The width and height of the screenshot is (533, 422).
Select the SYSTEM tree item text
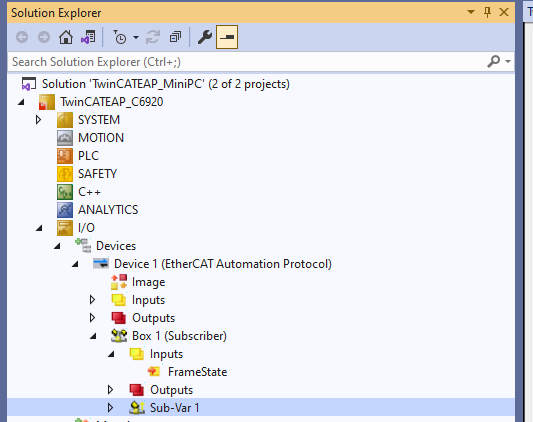click(99, 120)
